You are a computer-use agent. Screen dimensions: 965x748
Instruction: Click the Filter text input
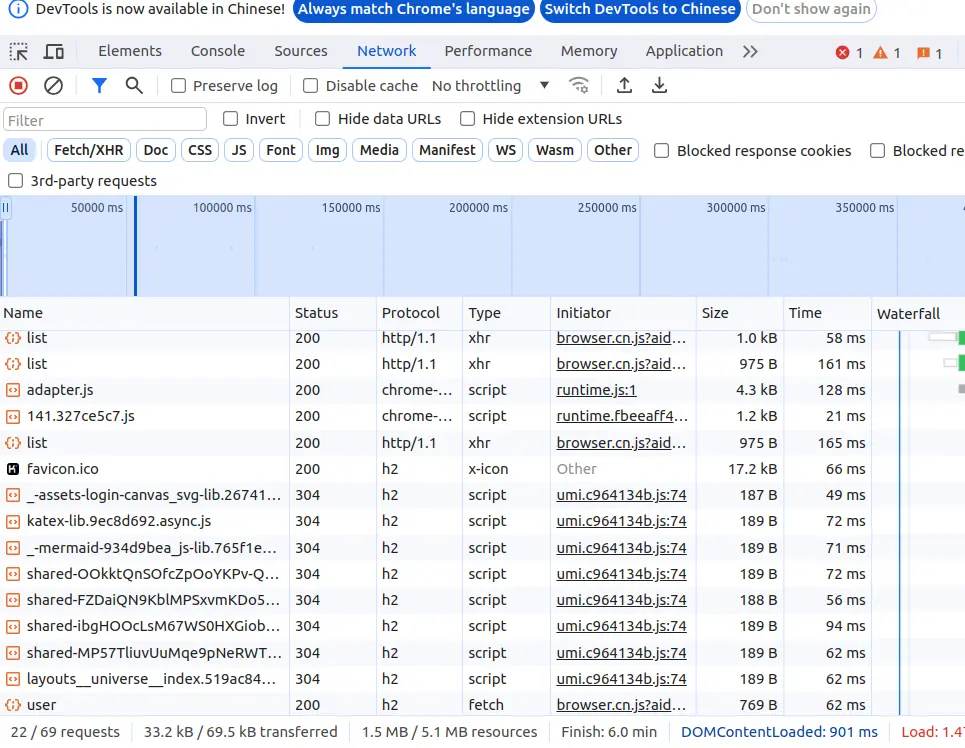tap(105, 119)
